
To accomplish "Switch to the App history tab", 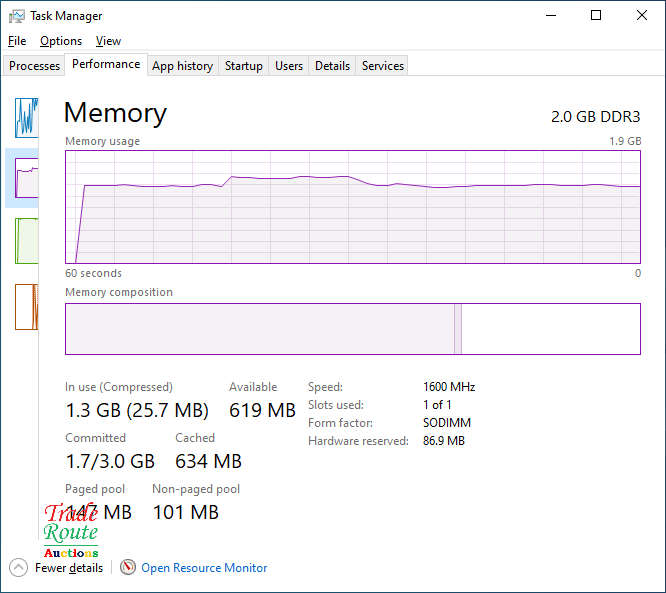I will click(x=182, y=66).
